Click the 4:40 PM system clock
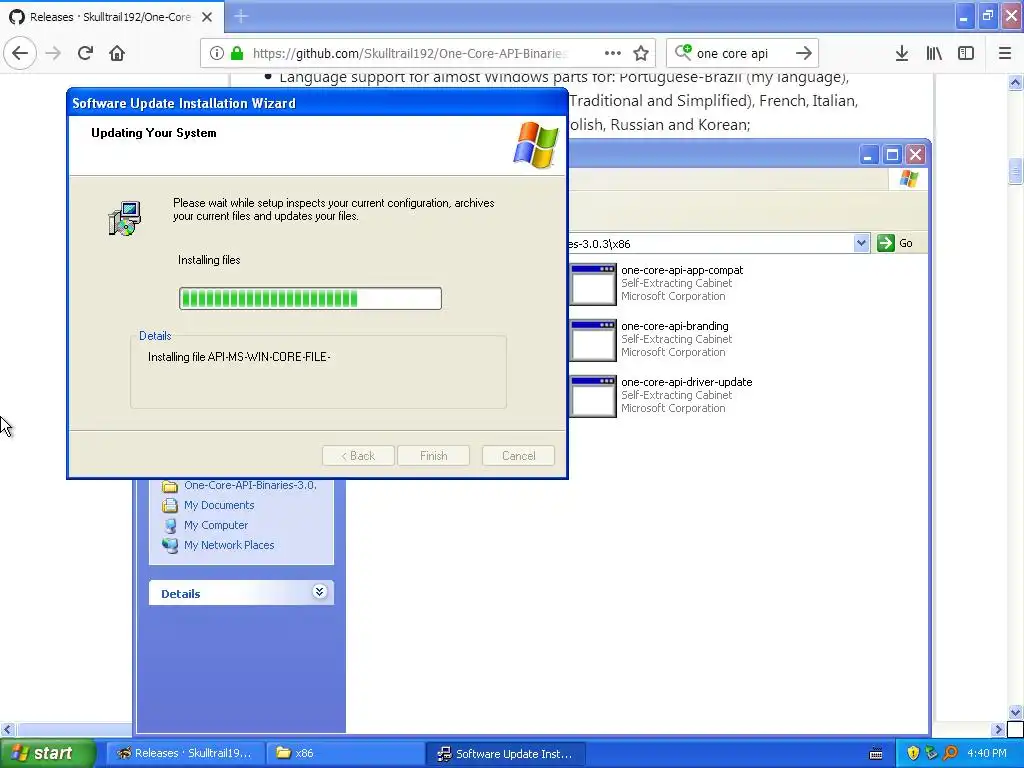This screenshot has height=768, width=1024. click(x=987, y=753)
